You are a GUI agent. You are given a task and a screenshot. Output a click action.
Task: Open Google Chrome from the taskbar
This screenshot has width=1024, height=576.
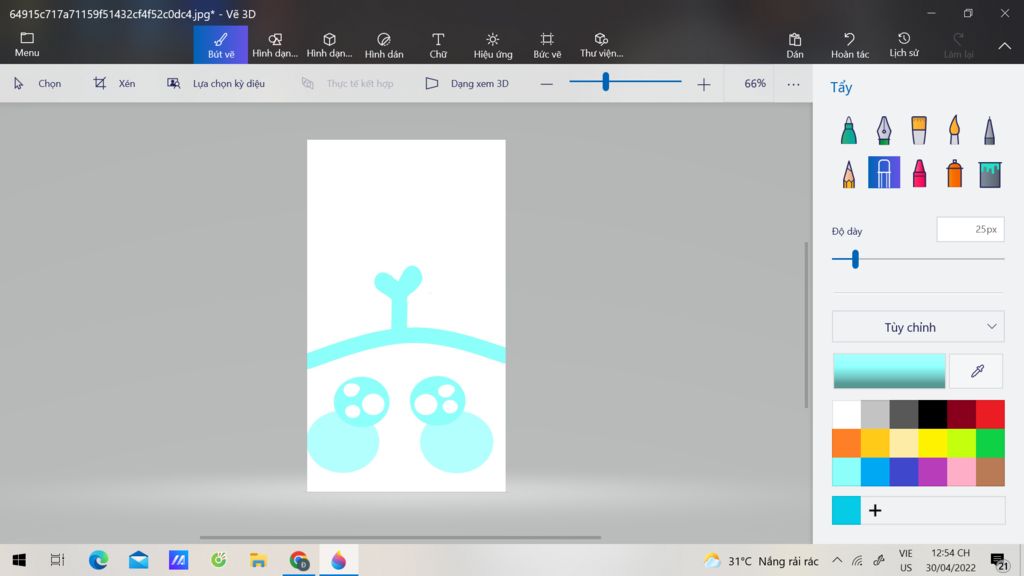(299, 560)
